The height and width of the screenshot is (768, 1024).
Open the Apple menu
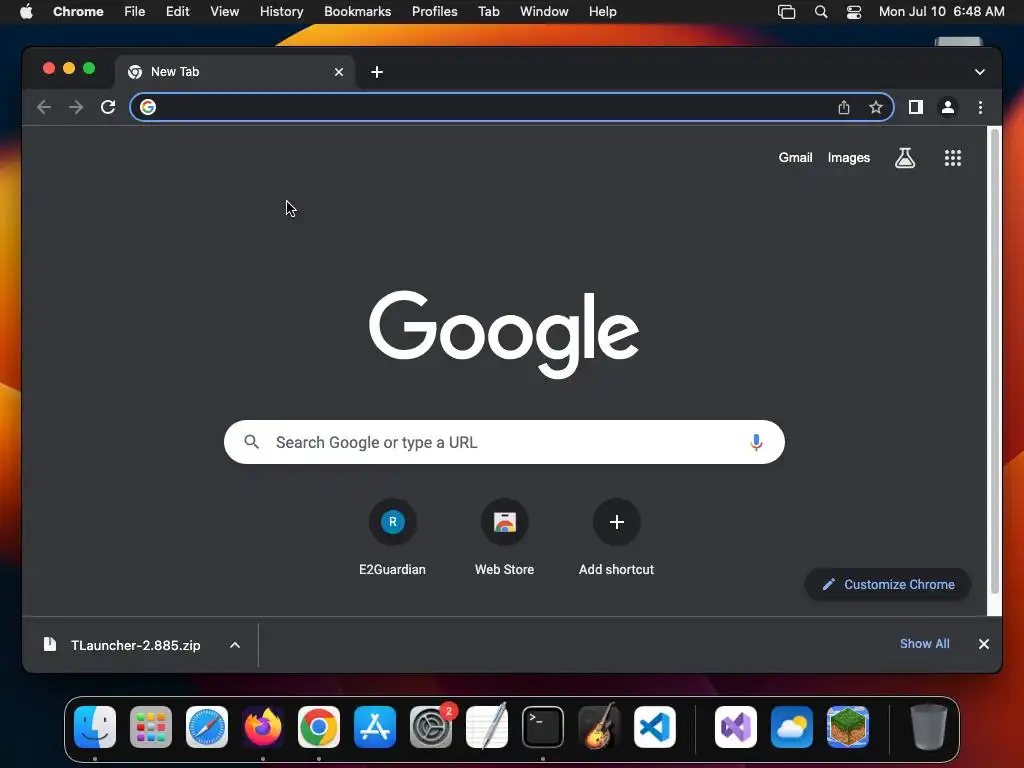pyautogui.click(x=26, y=11)
